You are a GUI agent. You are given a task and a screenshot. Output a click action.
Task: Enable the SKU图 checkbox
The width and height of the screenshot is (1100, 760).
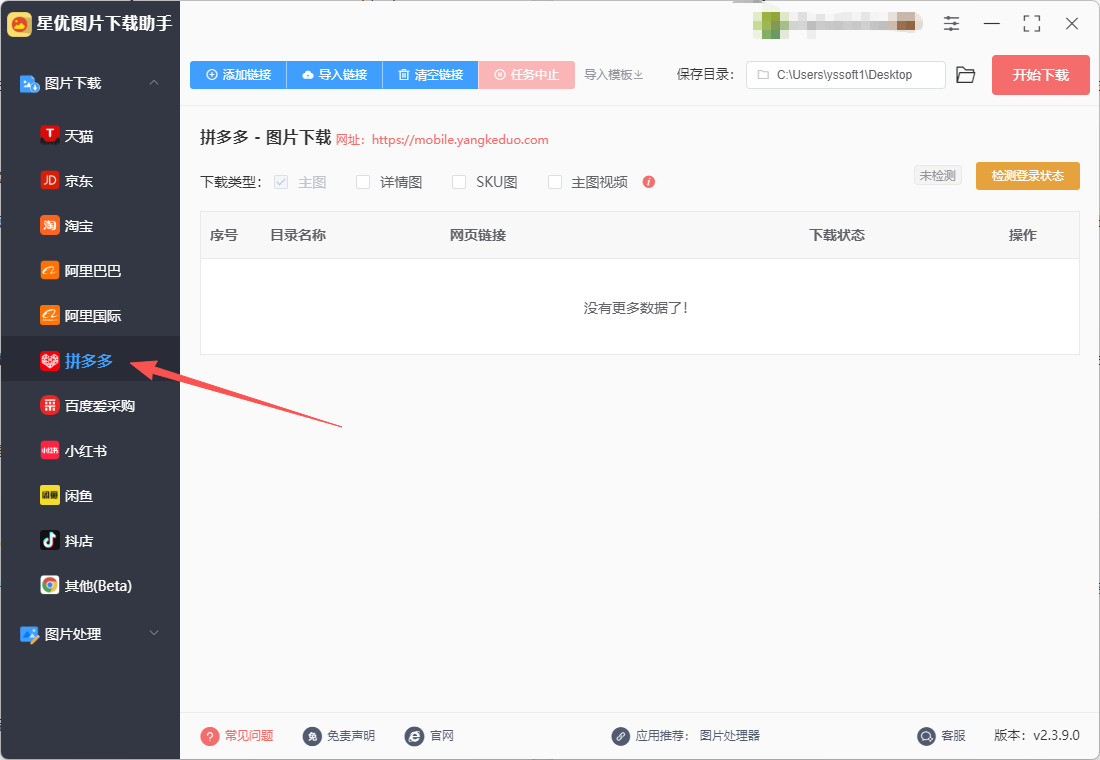pos(459,182)
